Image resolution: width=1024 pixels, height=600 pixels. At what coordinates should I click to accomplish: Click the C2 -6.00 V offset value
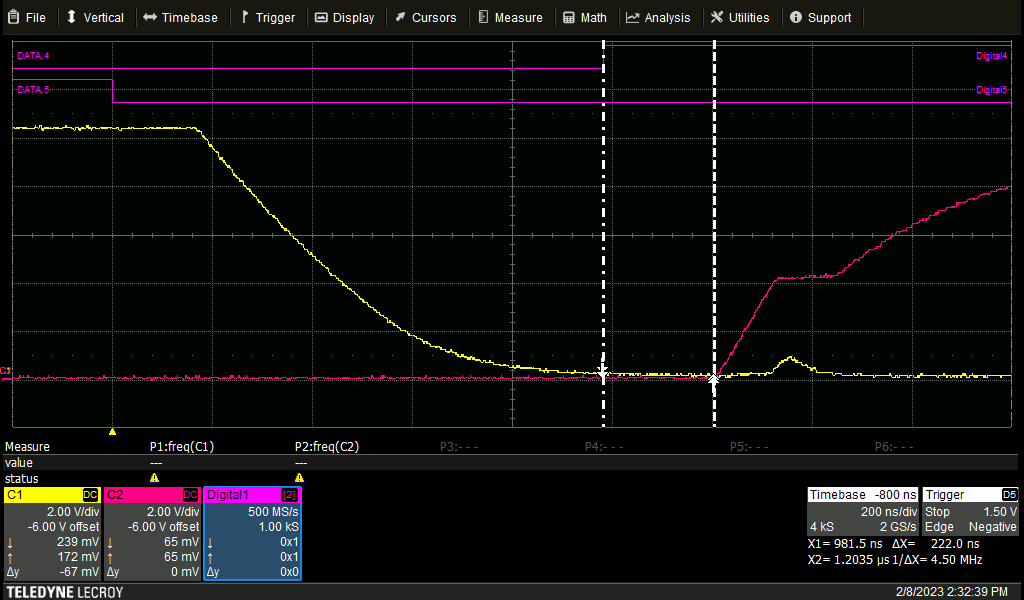[x=163, y=526]
